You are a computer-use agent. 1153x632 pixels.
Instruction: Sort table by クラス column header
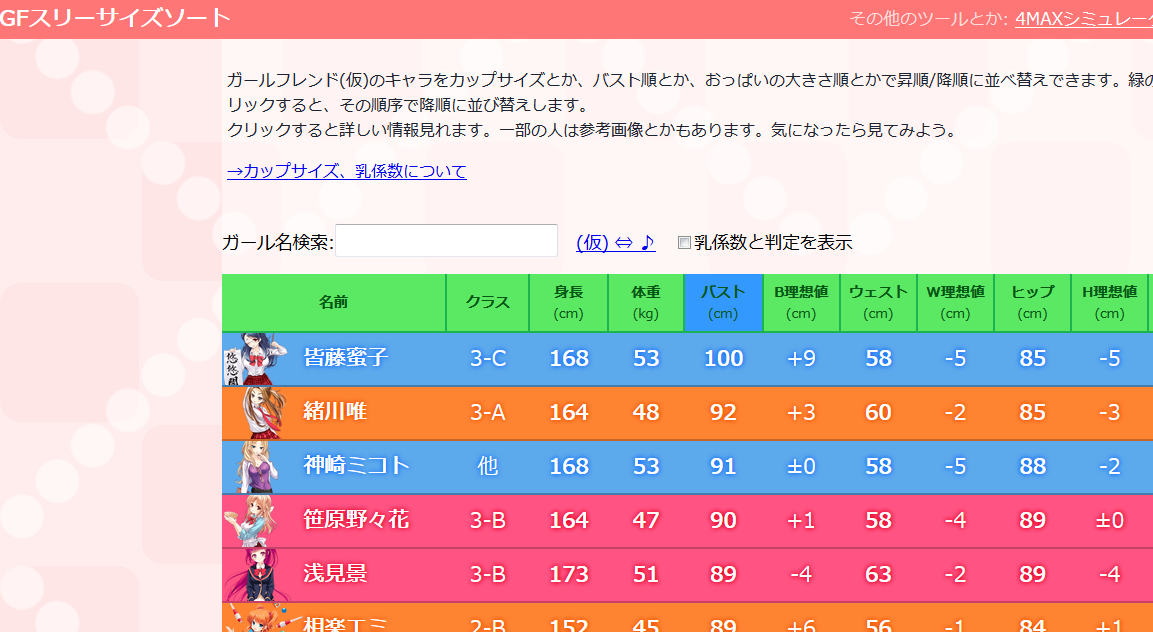coord(488,302)
